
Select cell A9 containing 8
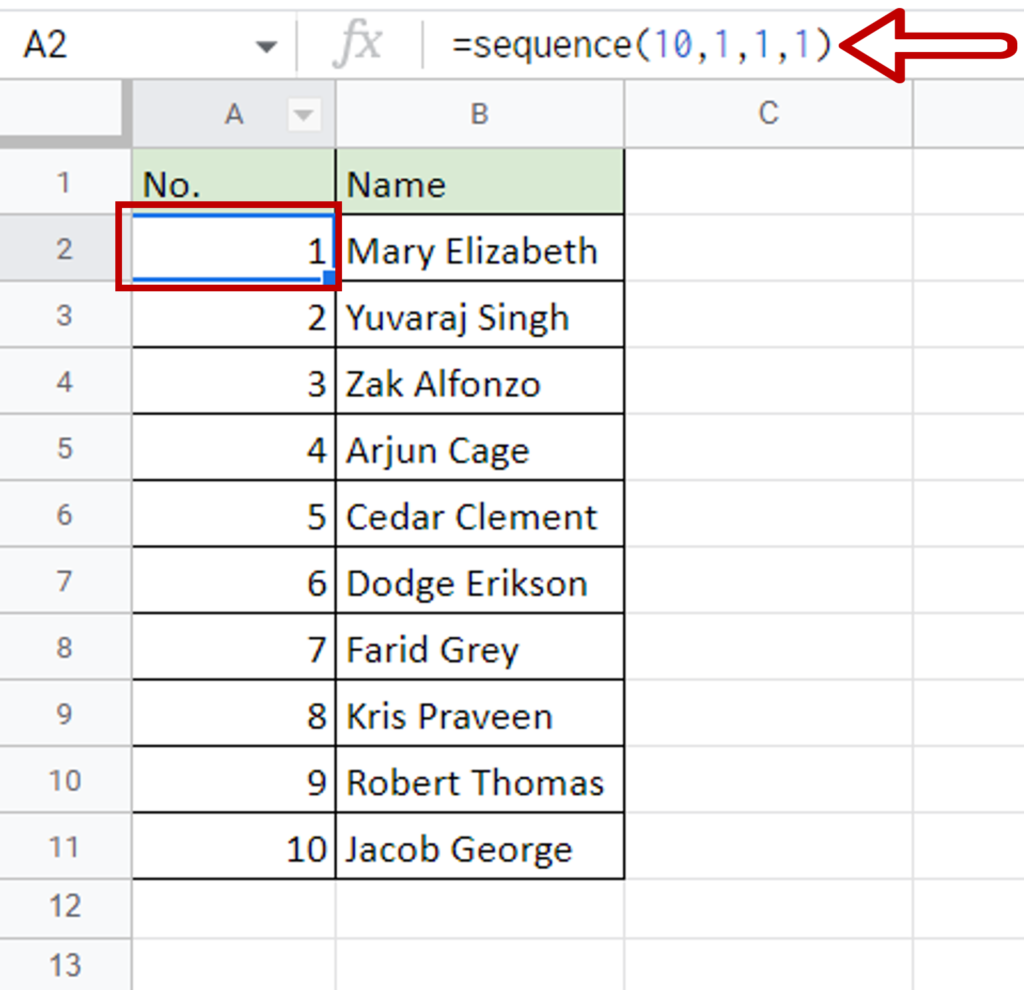pos(234,714)
